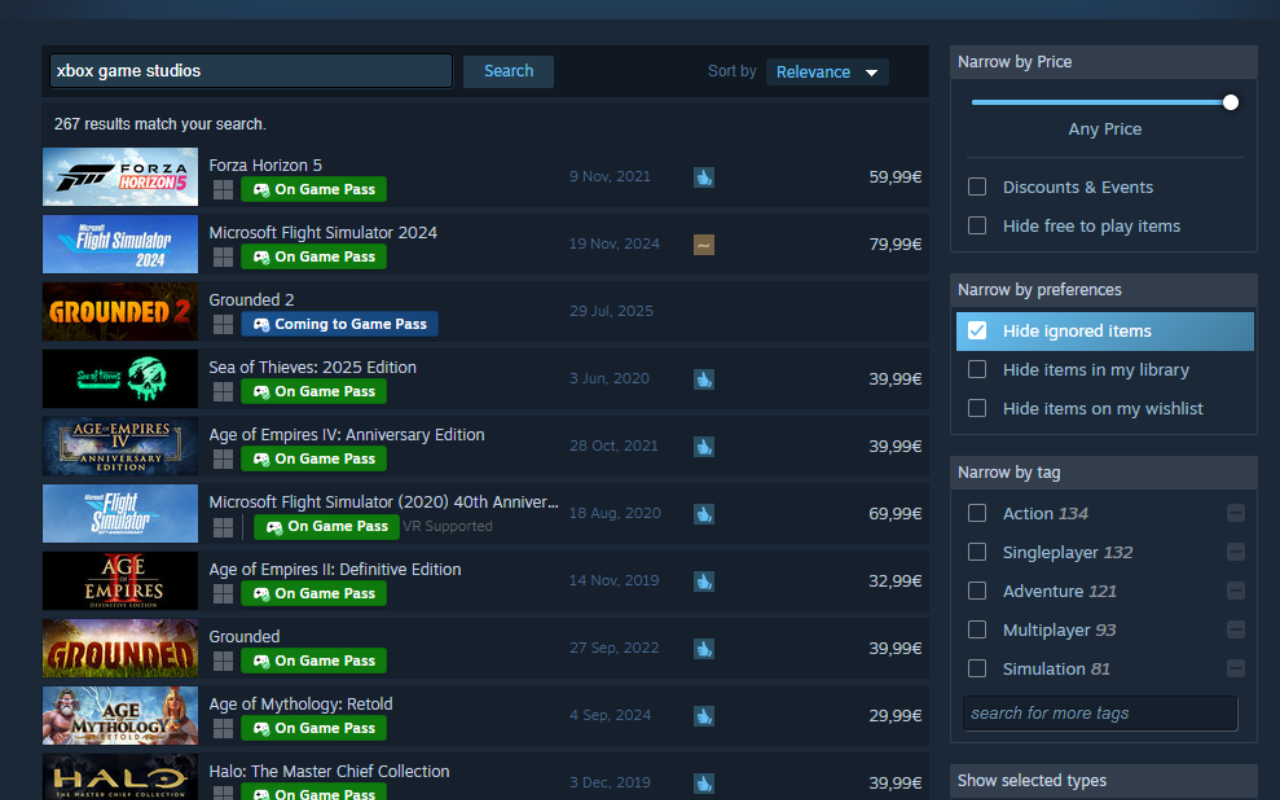Screen dimensions: 1280x800
Task: Click the 267 results match your search text
Action: (x=160, y=124)
